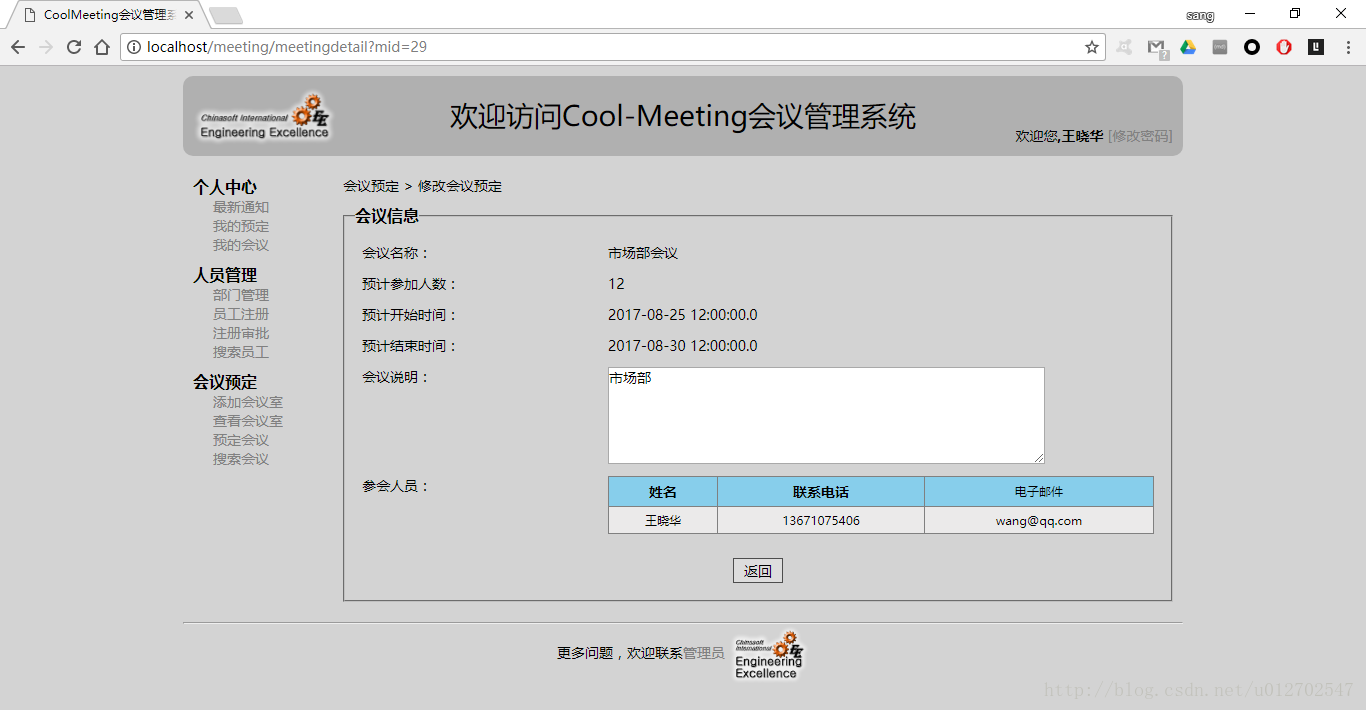
Task: Select the CoolMeeting browser tab
Action: coord(107,15)
